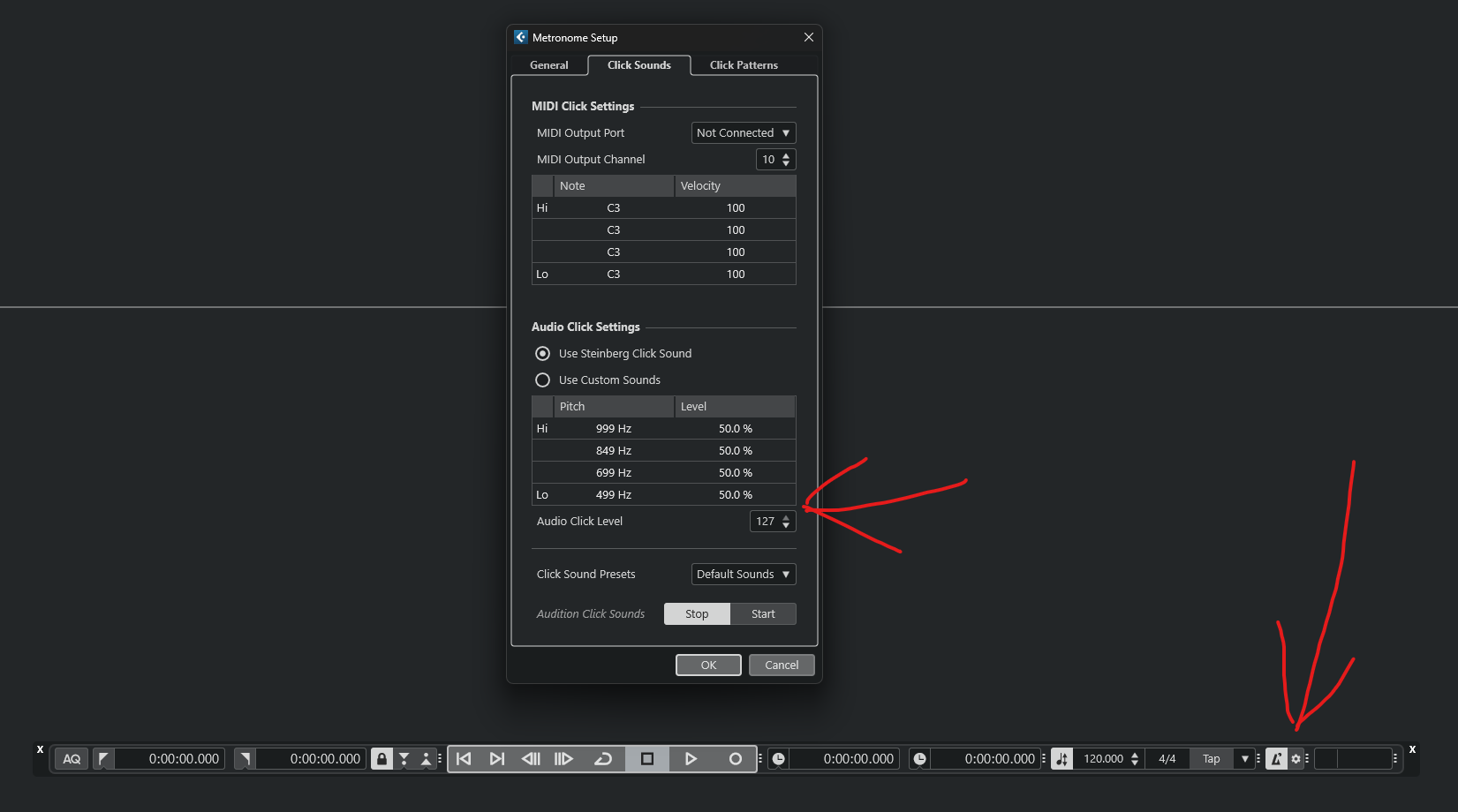This screenshot has width=1458, height=812.
Task: Click the Pitch column header
Action: point(614,407)
